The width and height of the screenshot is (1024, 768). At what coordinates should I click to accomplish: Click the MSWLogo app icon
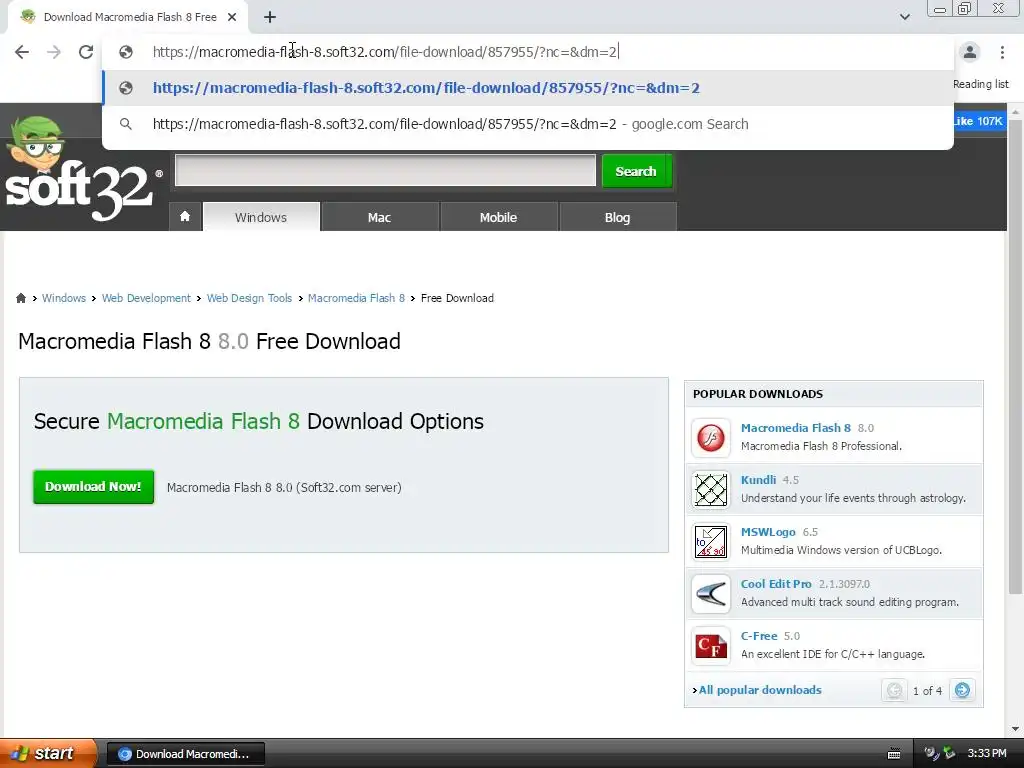pos(711,541)
